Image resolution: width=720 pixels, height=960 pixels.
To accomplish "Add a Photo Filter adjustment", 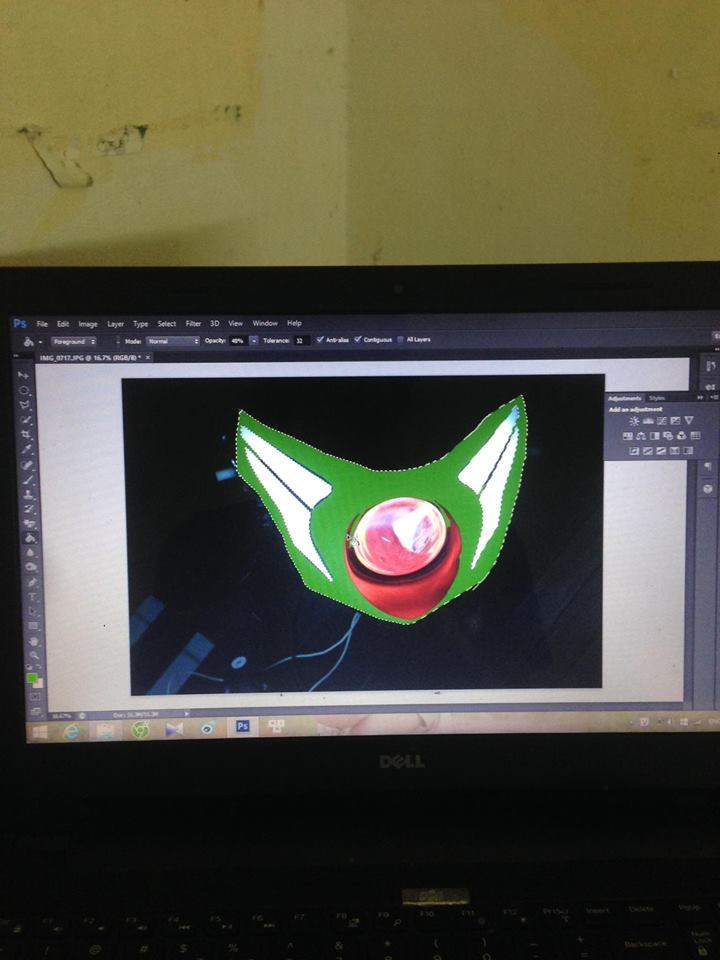I will (668, 436).
